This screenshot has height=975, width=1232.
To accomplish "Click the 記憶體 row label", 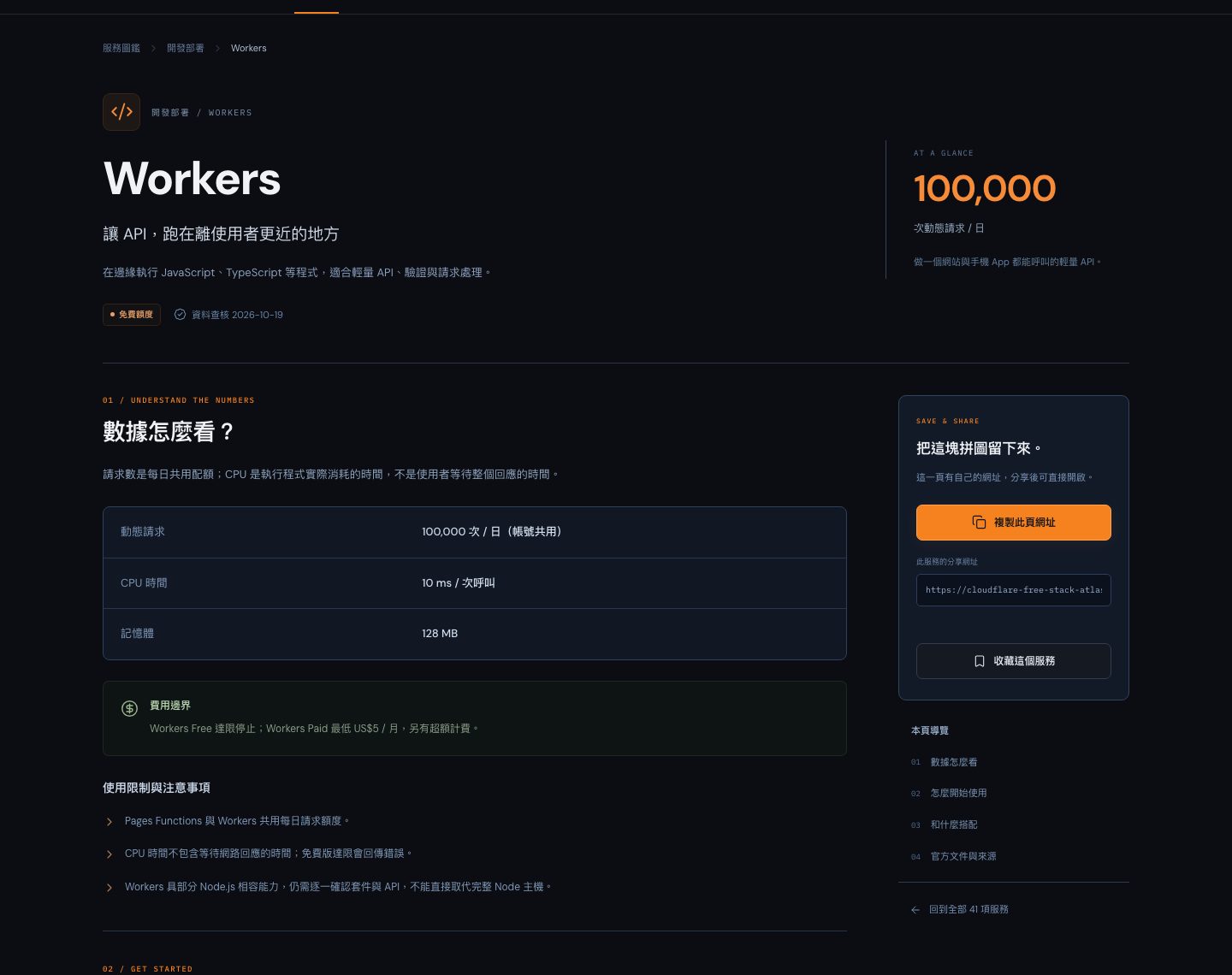I will 137,634.
